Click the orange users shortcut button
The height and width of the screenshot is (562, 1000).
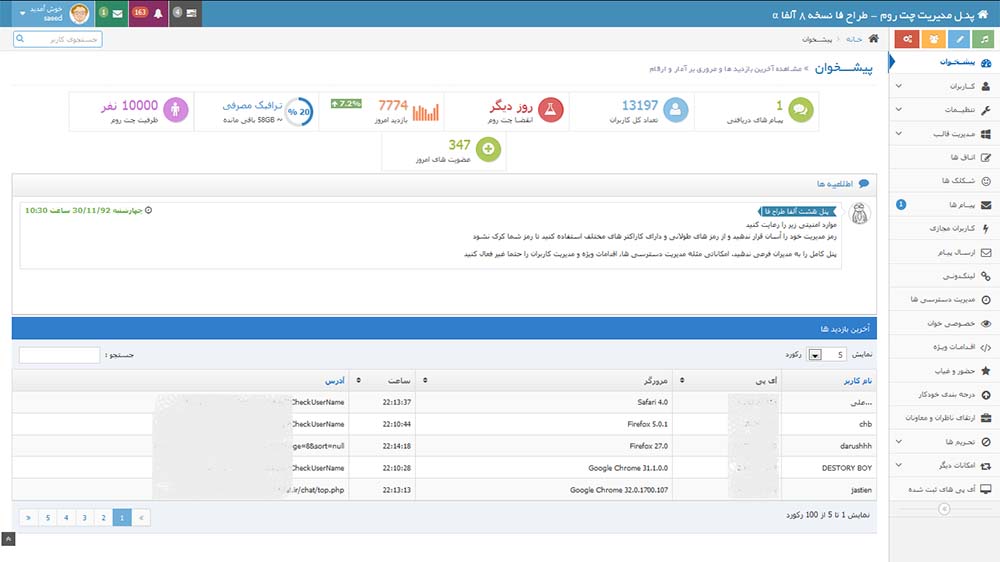[933, 39]
